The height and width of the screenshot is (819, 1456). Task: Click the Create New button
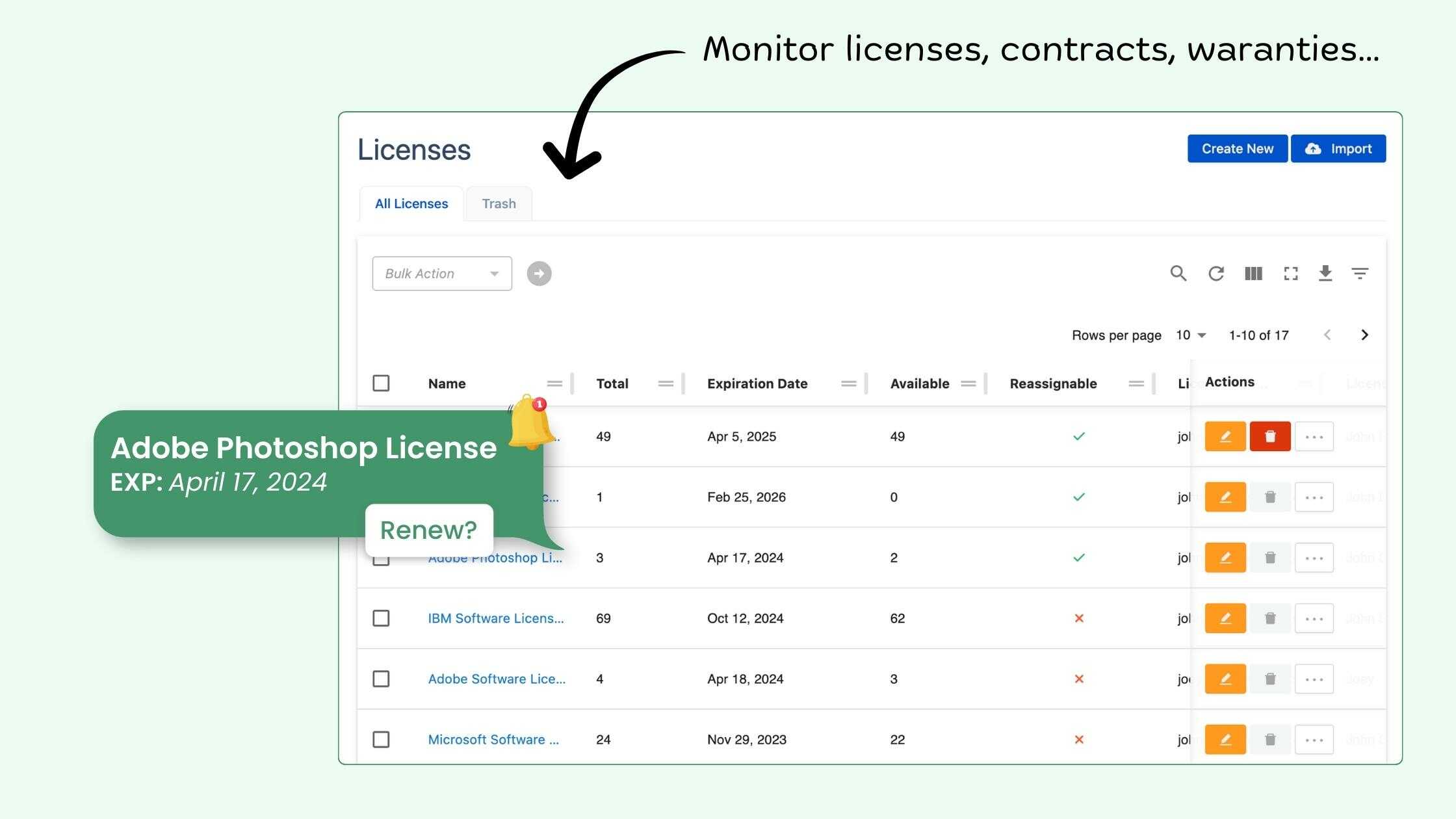[1237, 149]
